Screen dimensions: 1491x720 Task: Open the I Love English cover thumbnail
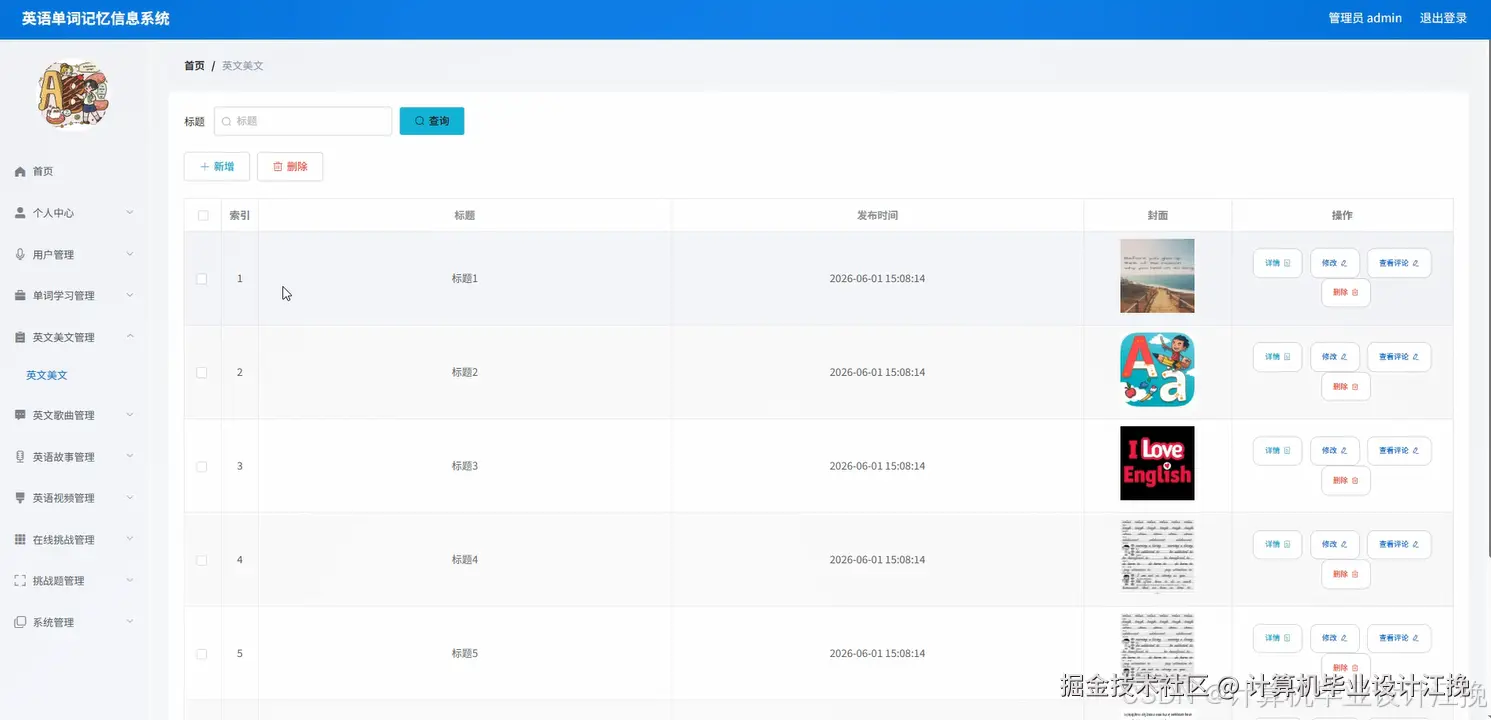coord(1157,464)
